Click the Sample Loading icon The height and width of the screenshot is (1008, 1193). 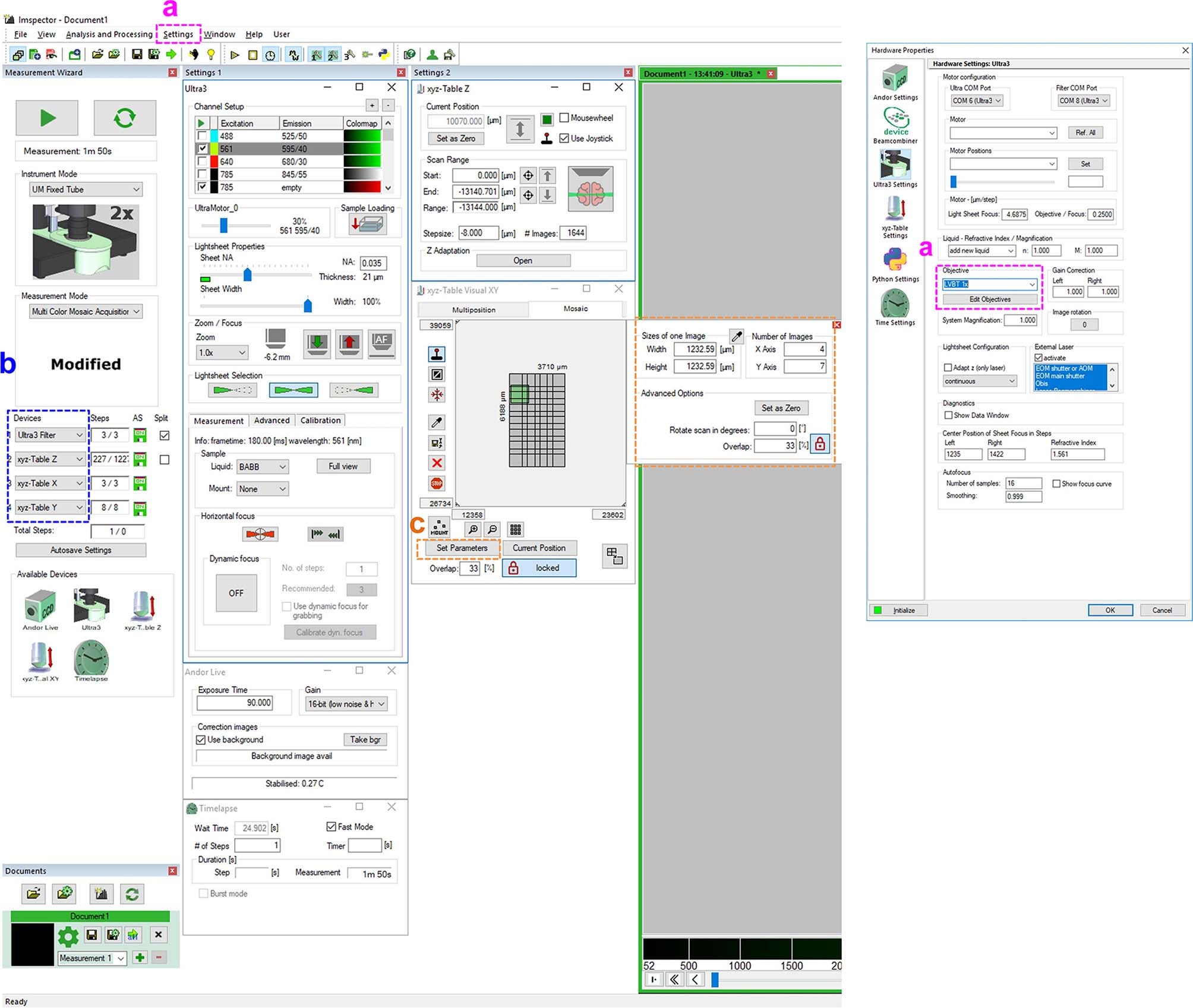point(367,225)
